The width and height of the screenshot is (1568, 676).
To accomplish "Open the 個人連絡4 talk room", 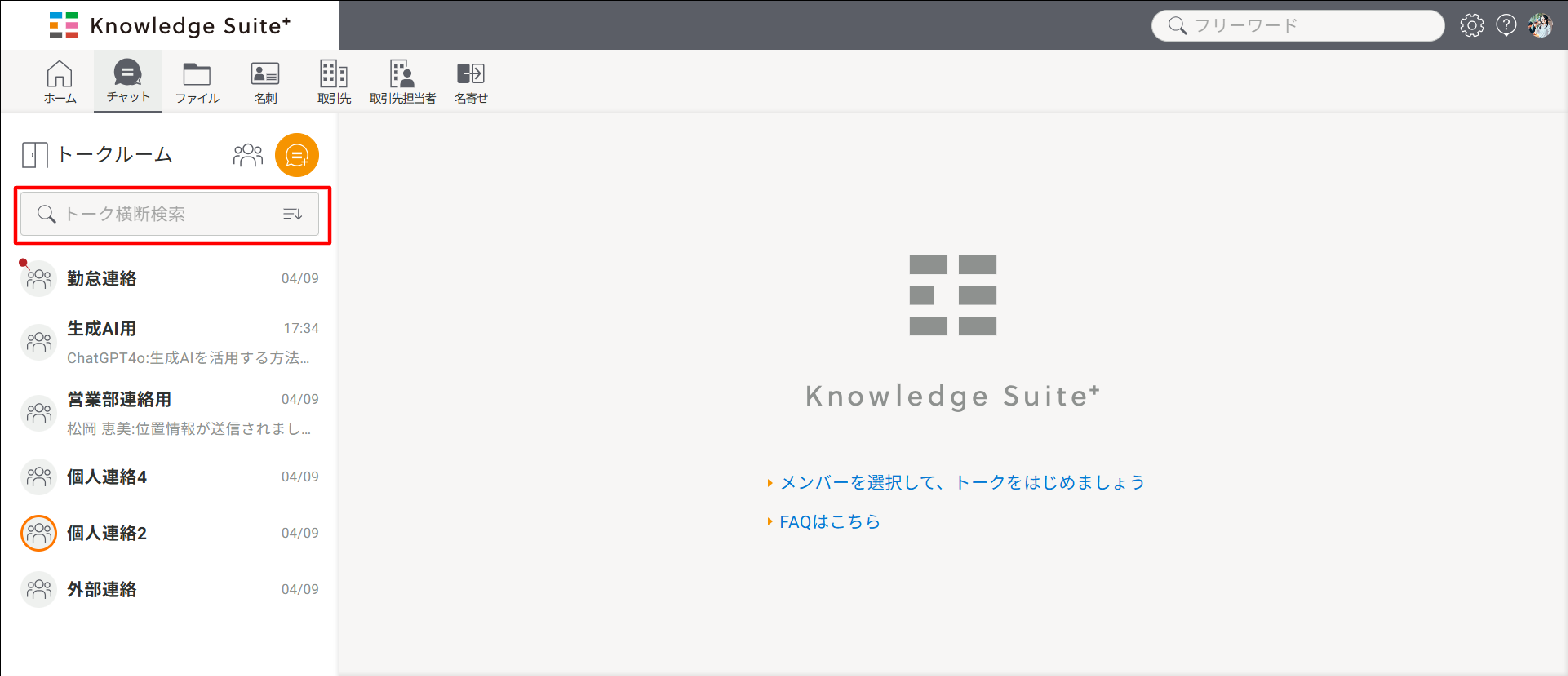I will point(170,477).
